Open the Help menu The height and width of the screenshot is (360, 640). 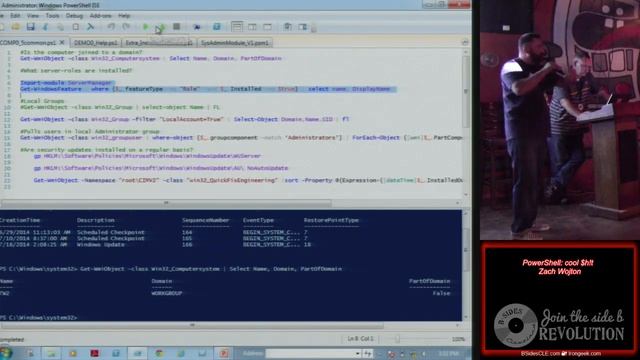pos(124,16)
